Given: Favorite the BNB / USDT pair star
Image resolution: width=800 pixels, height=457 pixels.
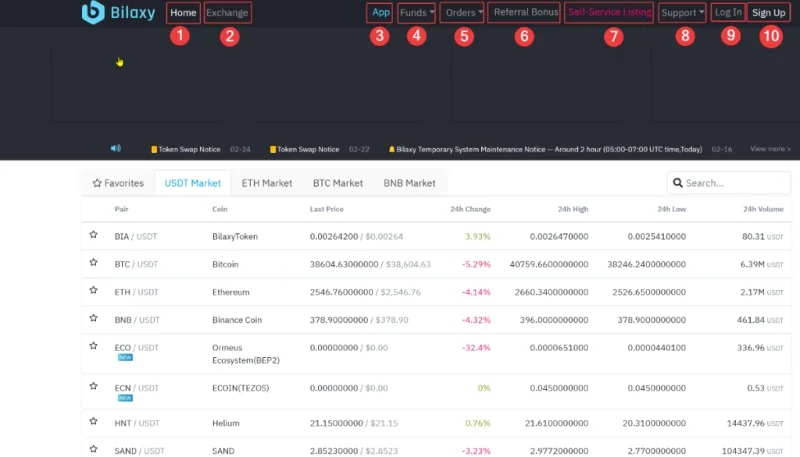Looking at the screenshot, I should [x=93, y=318].
